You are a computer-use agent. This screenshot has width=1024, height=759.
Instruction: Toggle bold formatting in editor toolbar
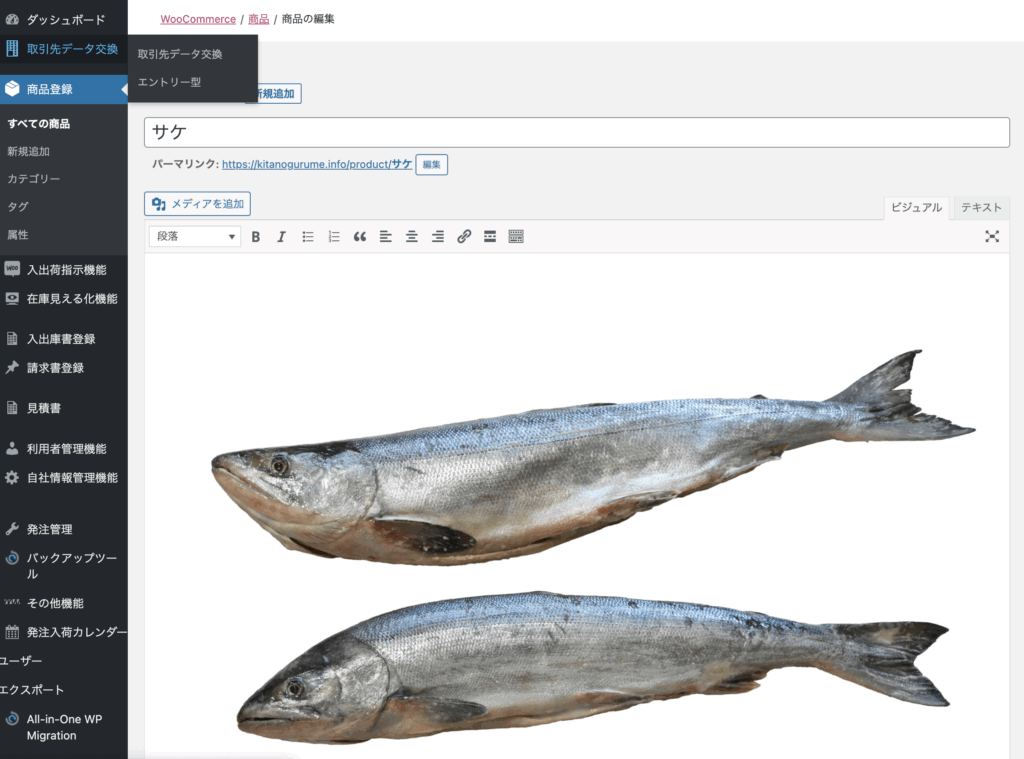[256, 237]
